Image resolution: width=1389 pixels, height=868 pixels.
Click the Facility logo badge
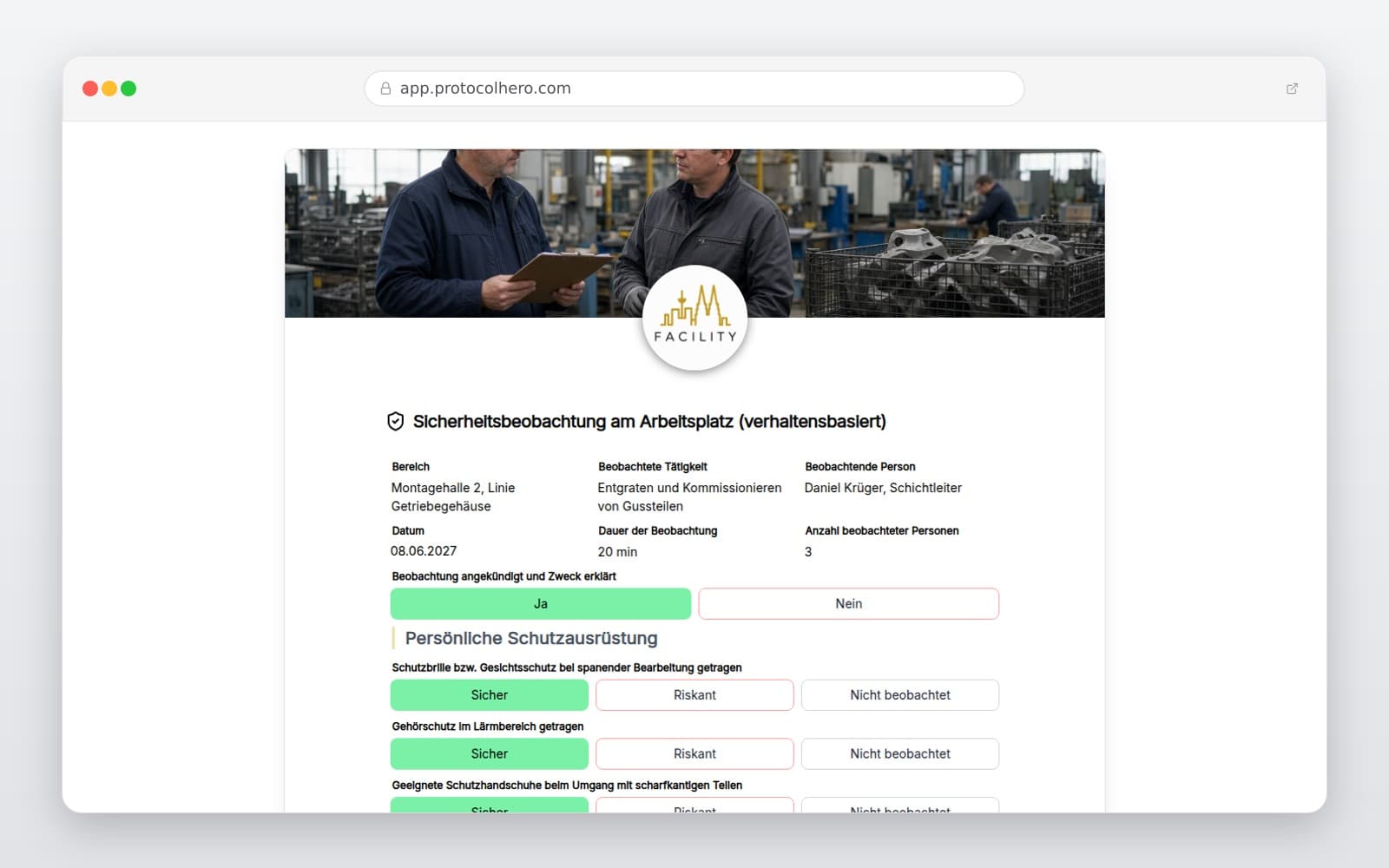tap(694, 318)
